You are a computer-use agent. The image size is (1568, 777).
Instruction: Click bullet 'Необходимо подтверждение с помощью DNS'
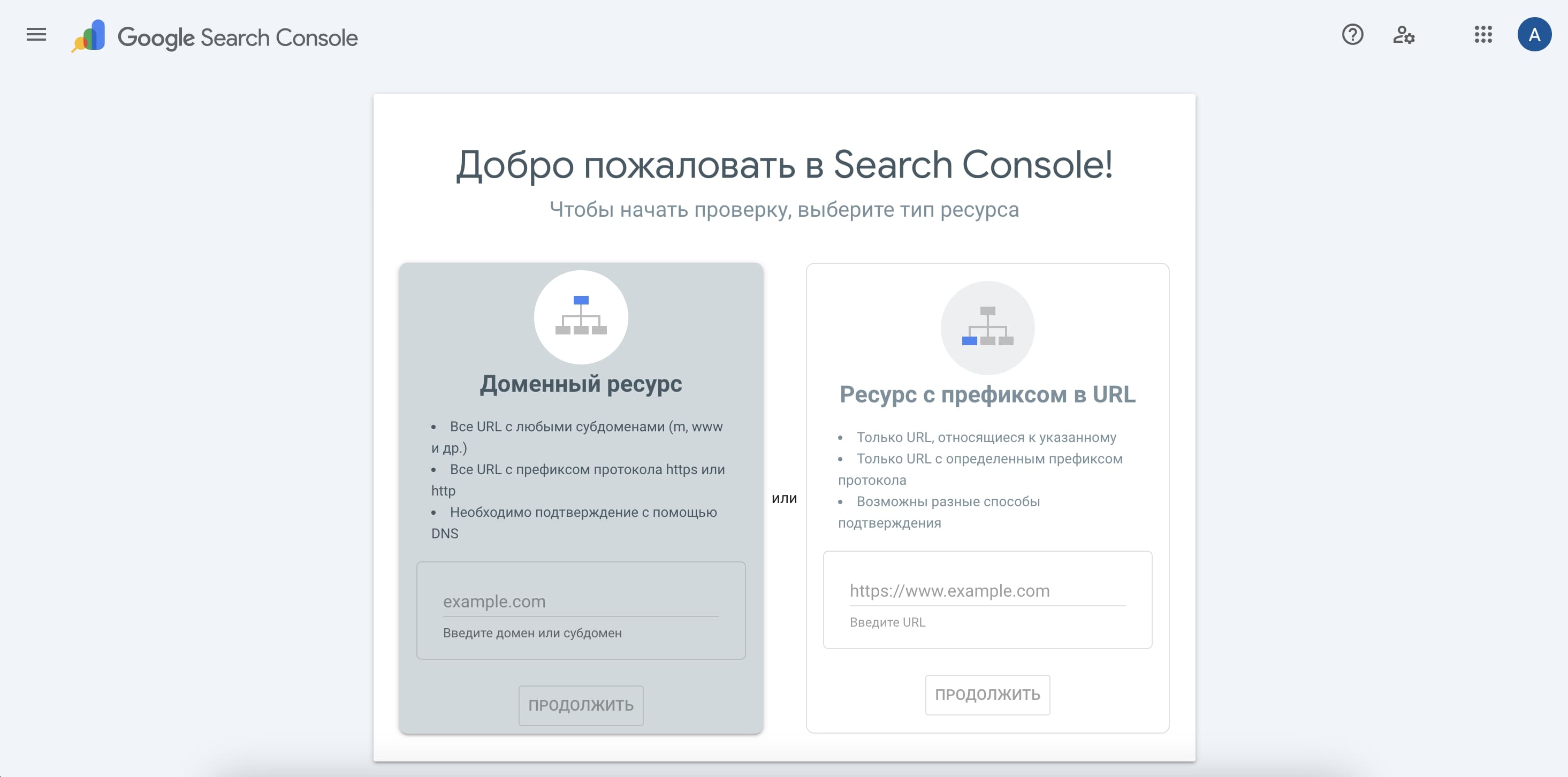[574, 523]
